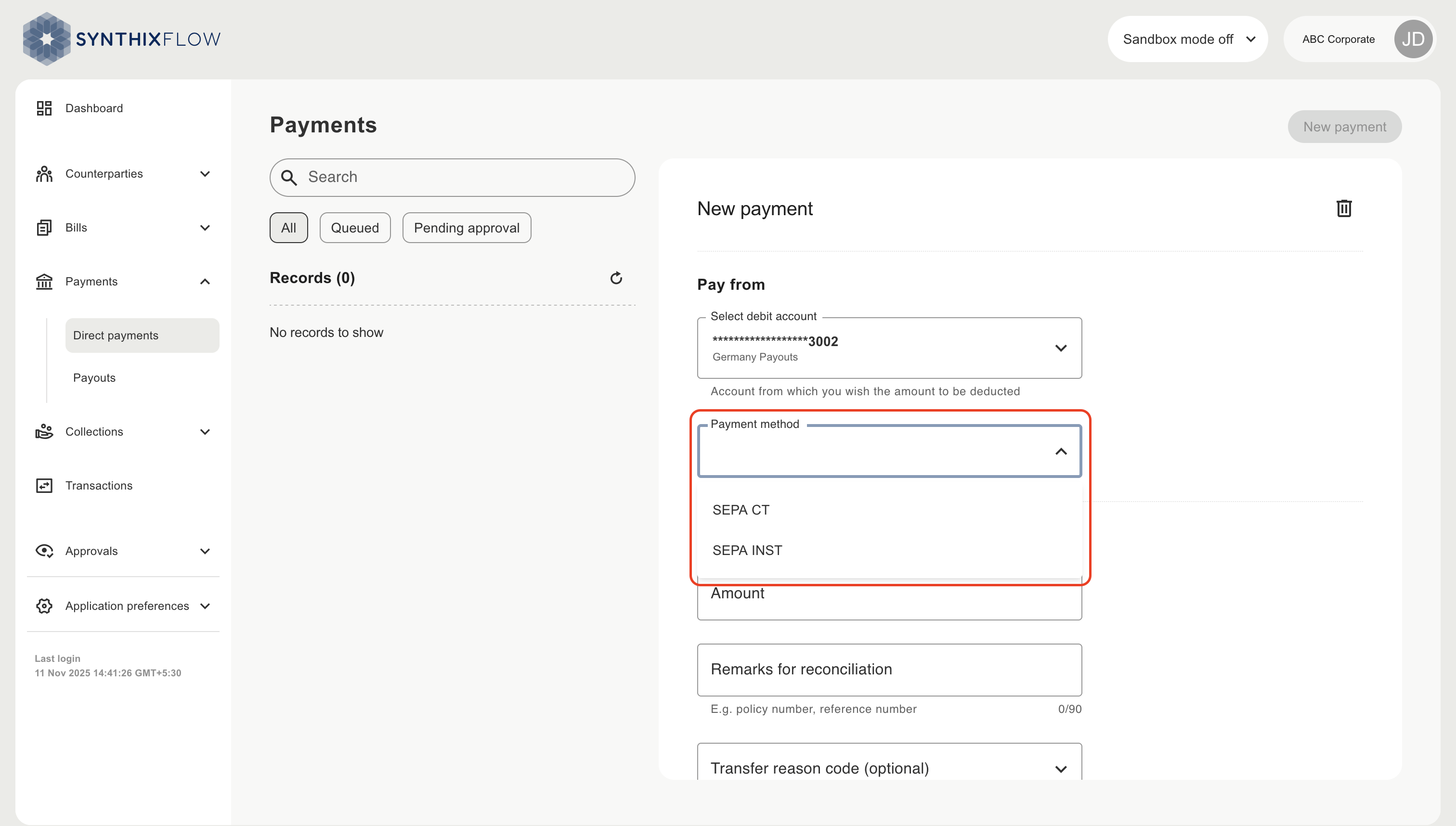This screenshot has height=826, width=1456.
Task: Open the Sandbox mode dropdown
Action: pyautogui.click(x=1188, y=39)
